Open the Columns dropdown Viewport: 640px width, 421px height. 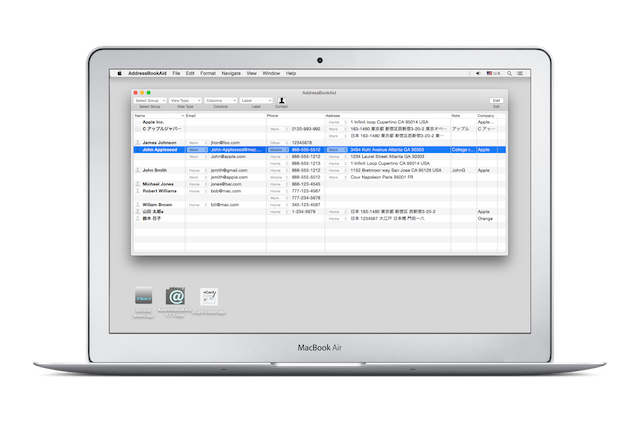click(221, 100)
